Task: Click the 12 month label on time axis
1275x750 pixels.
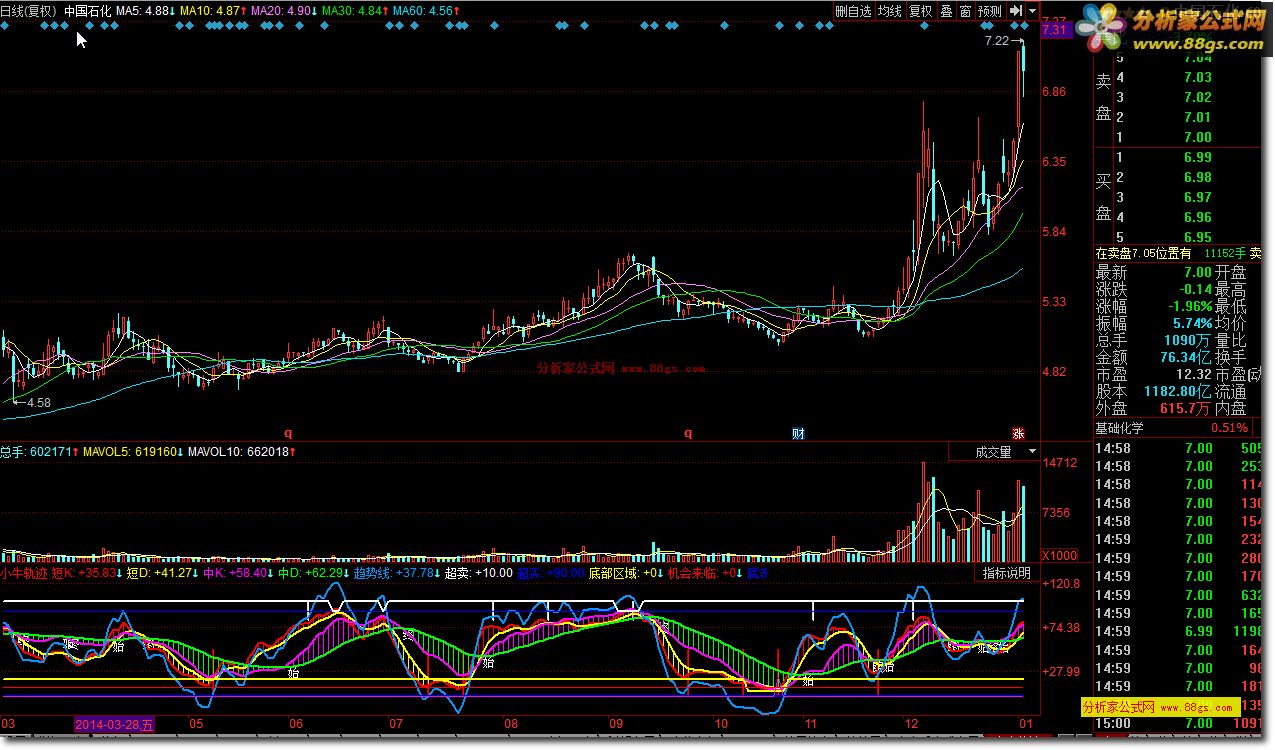Action: click(x=911, y=723)
